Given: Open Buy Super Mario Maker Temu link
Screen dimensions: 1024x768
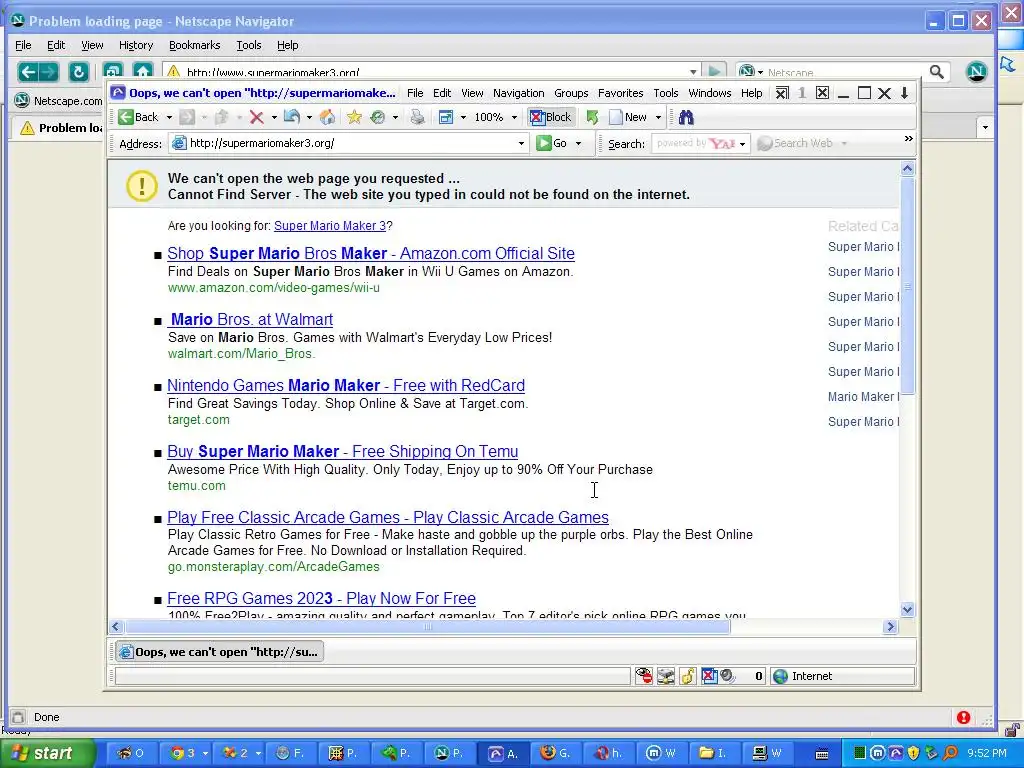Looking at the screenshot, I should click(x=343, y=451).
